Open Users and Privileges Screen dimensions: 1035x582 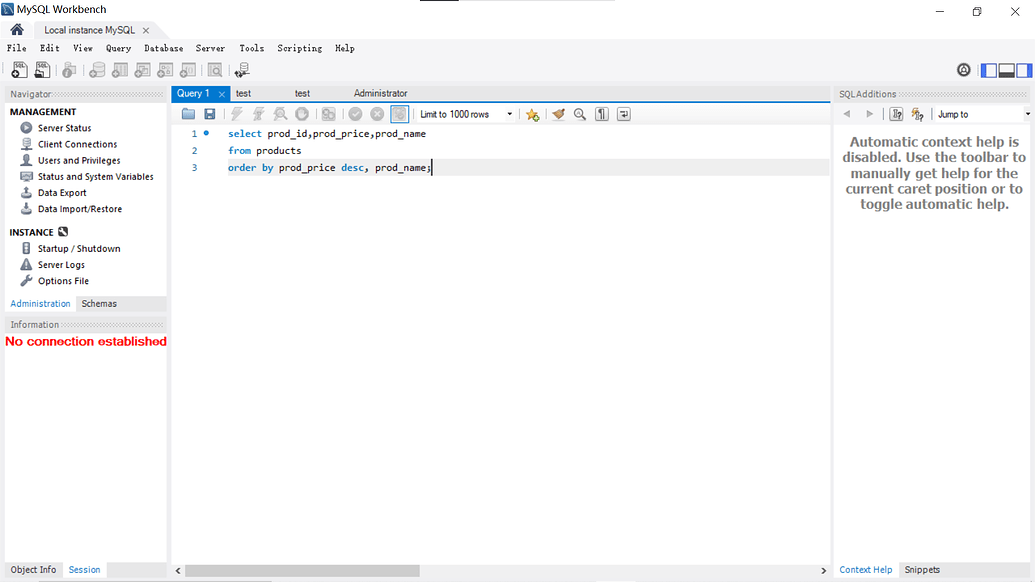pos(78,160)
